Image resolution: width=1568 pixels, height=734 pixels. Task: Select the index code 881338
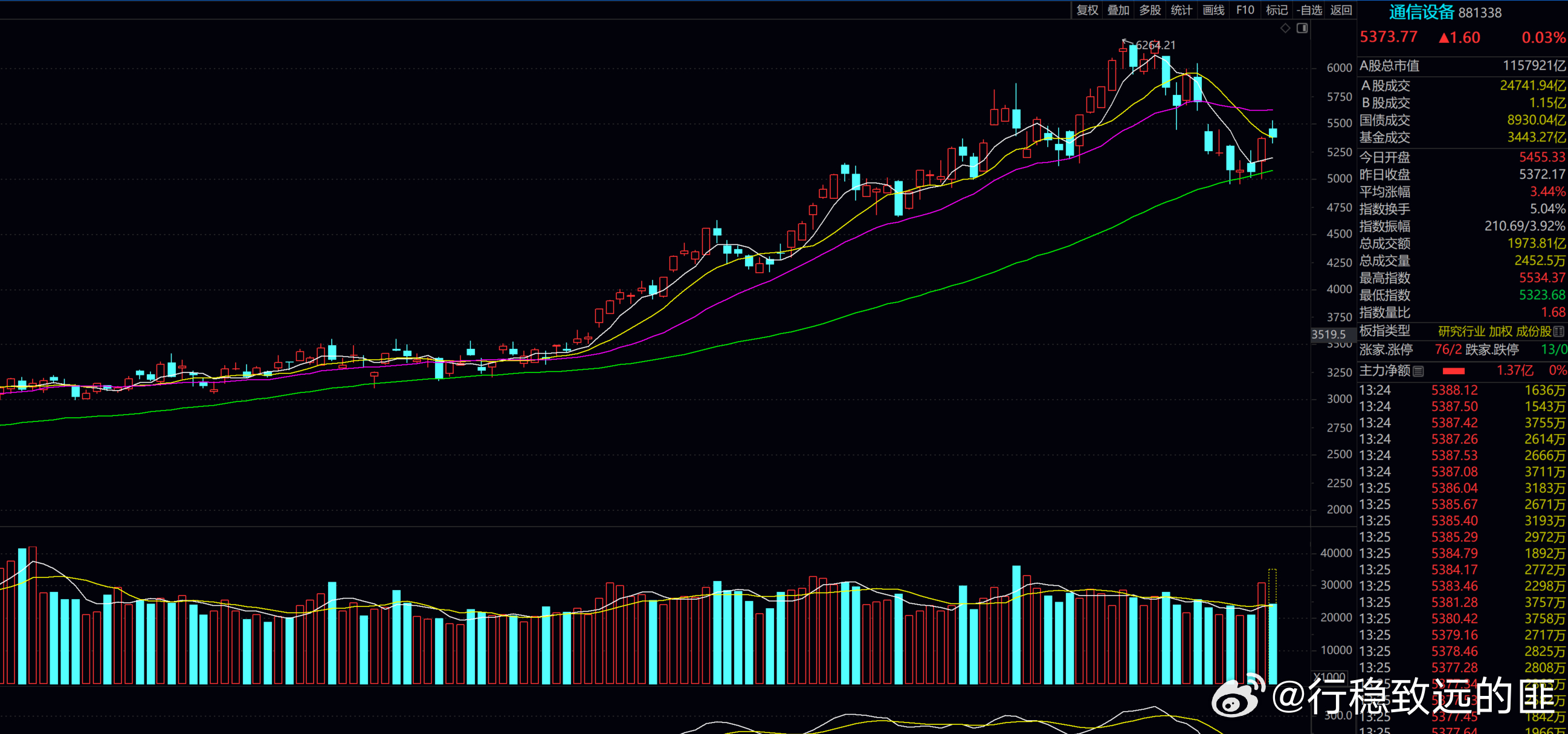point(1480,13)
